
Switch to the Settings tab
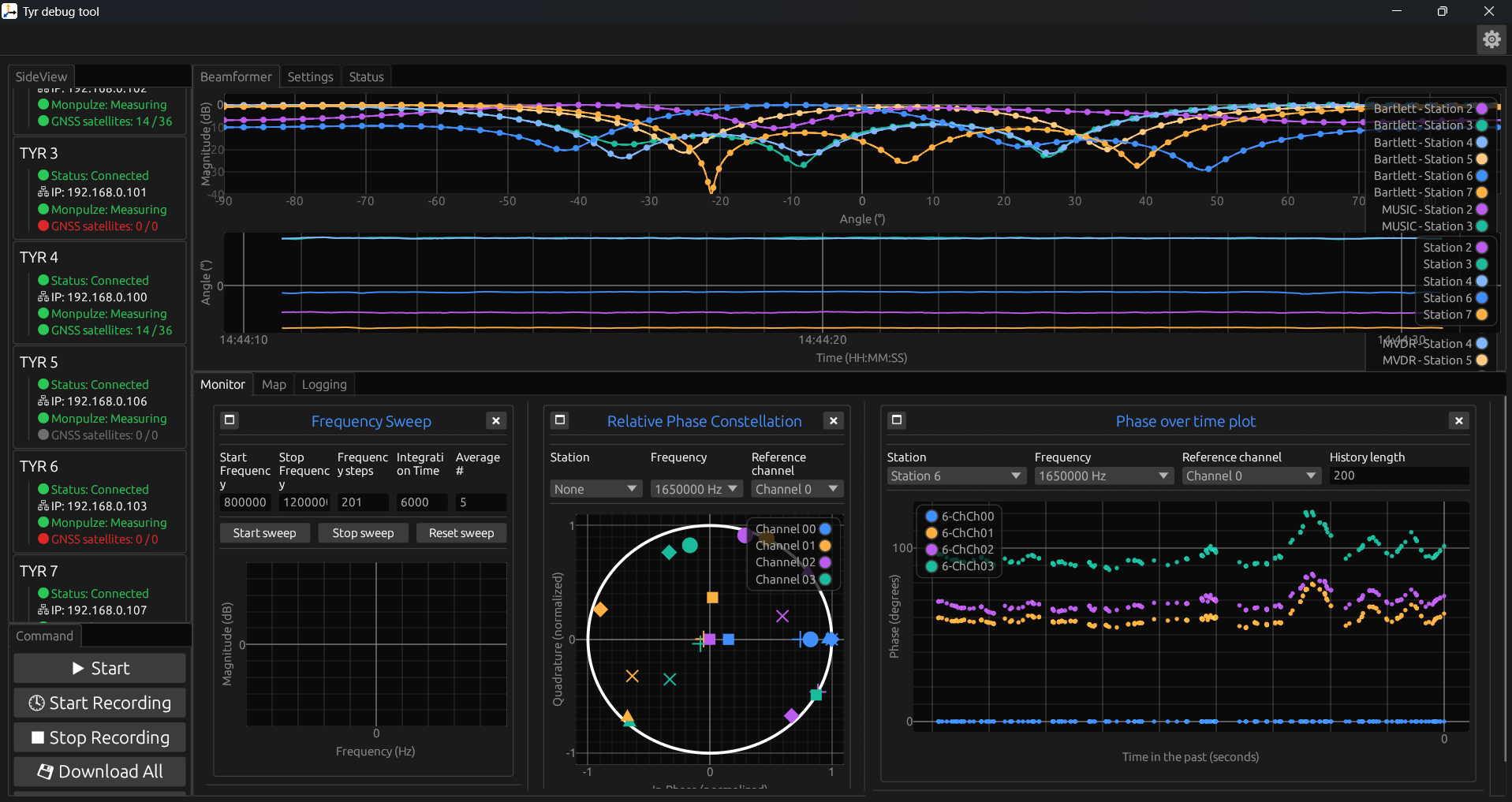[310, 76]
